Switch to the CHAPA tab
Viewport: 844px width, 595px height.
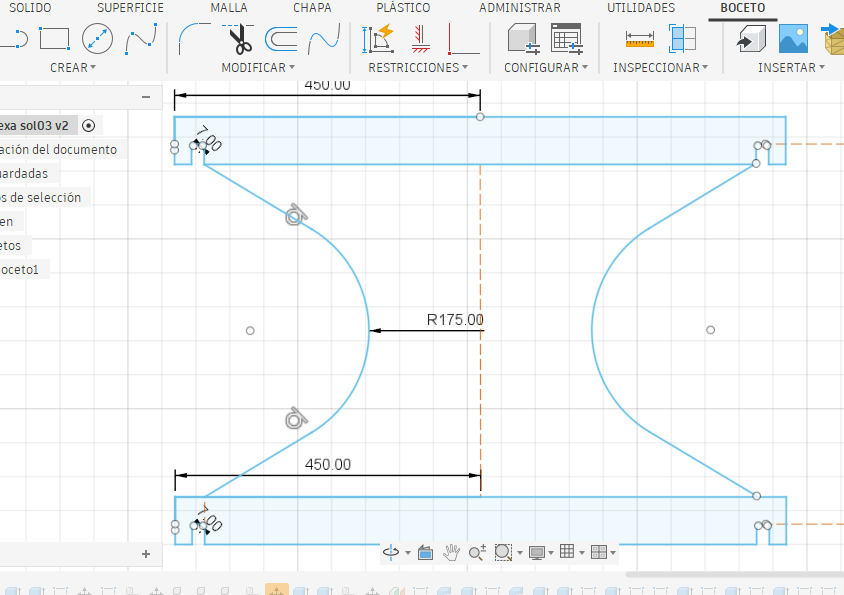click(x=312, y=8)
